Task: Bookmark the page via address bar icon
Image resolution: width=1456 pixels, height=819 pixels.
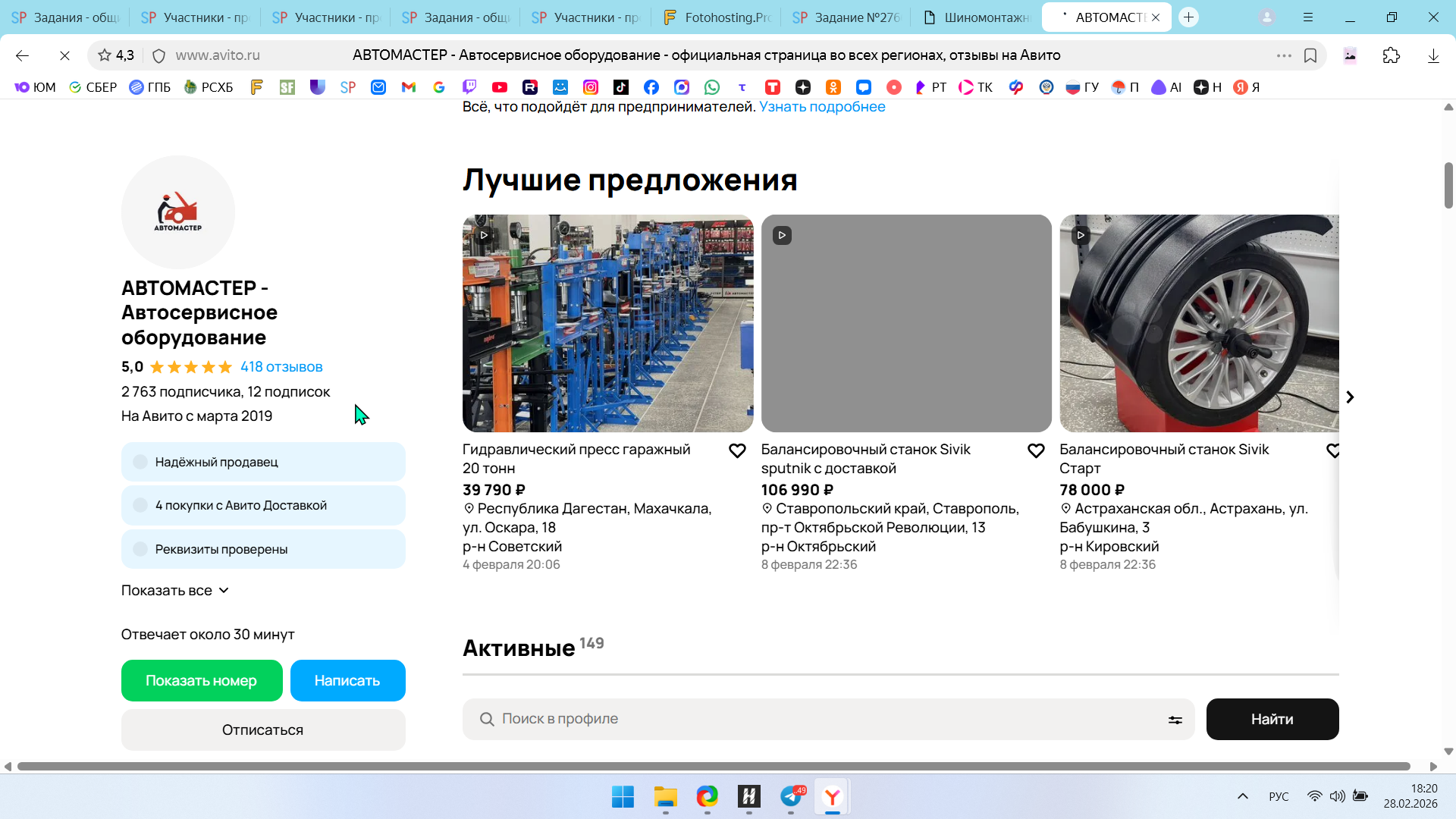Action: point(1310,55)
